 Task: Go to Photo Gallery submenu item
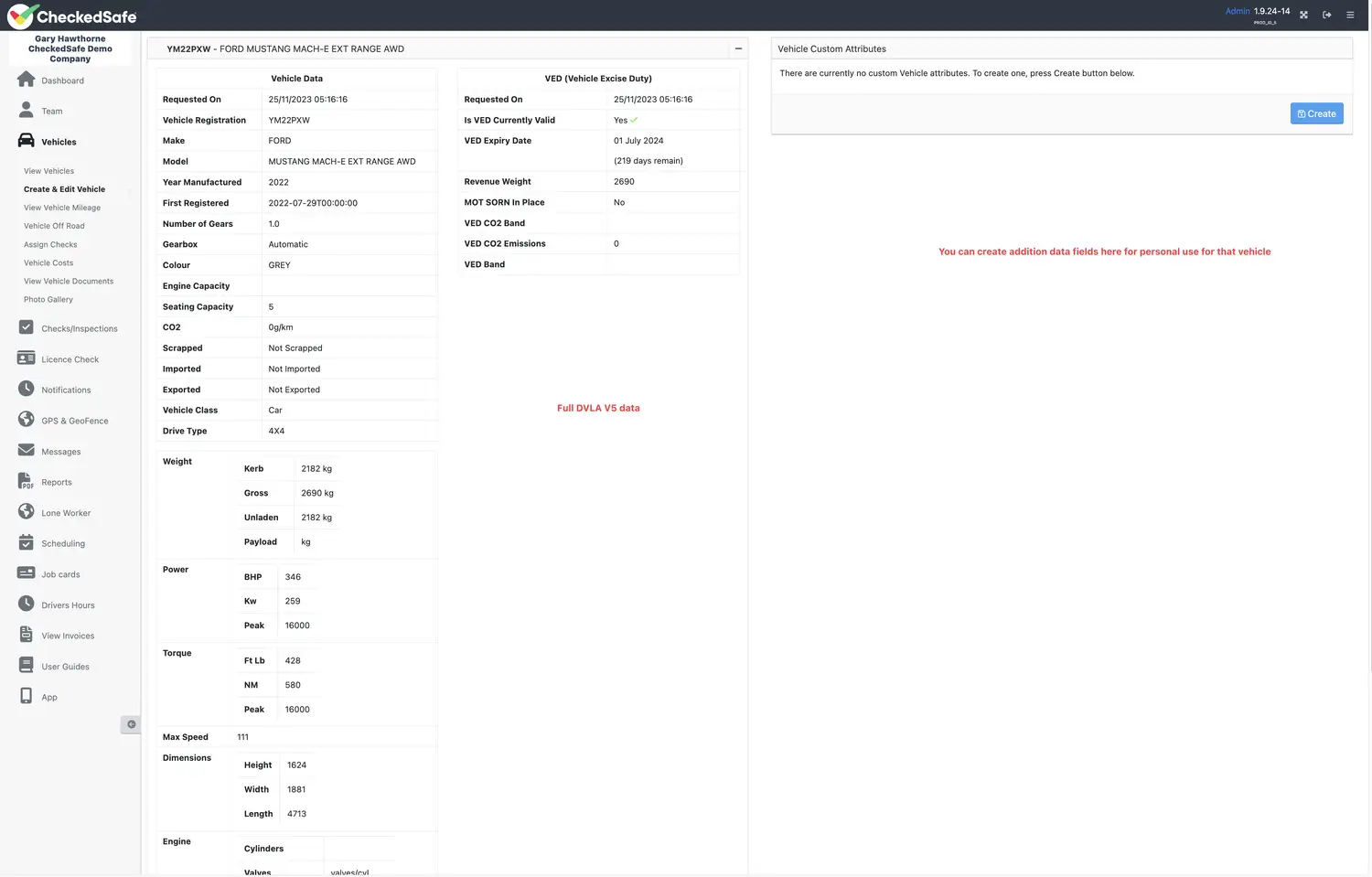click(48, 299)
